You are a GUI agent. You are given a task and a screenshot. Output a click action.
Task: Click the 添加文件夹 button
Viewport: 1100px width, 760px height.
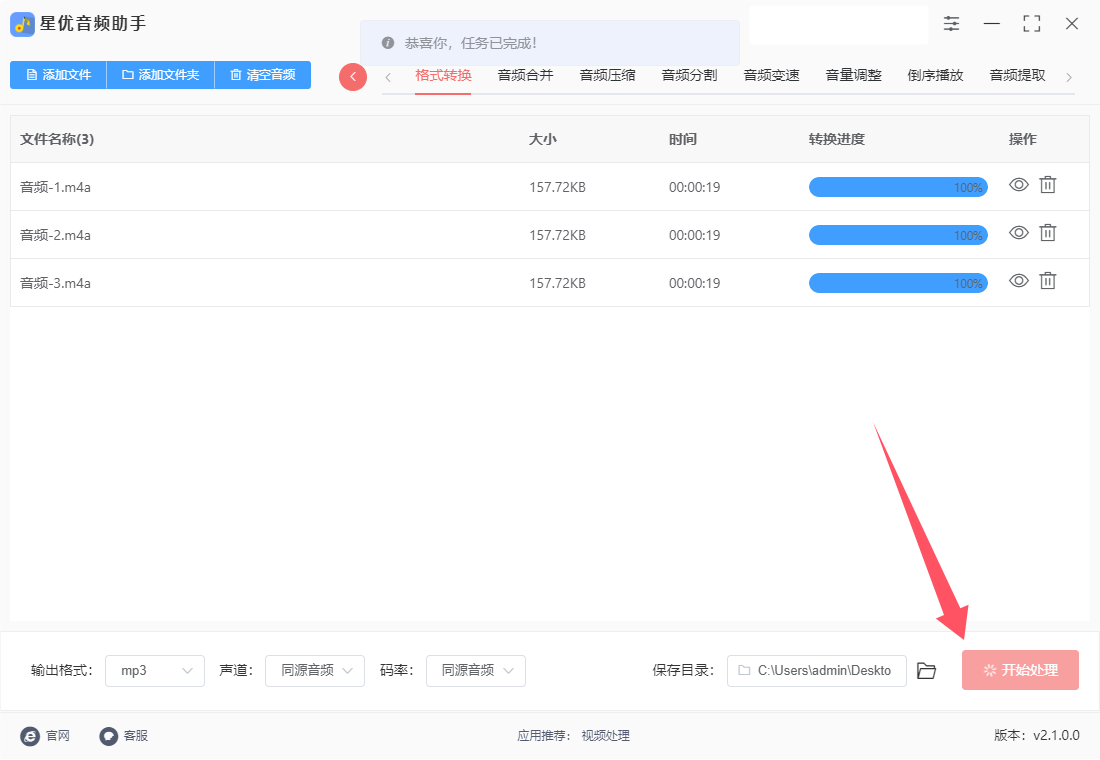click(160, 75)
